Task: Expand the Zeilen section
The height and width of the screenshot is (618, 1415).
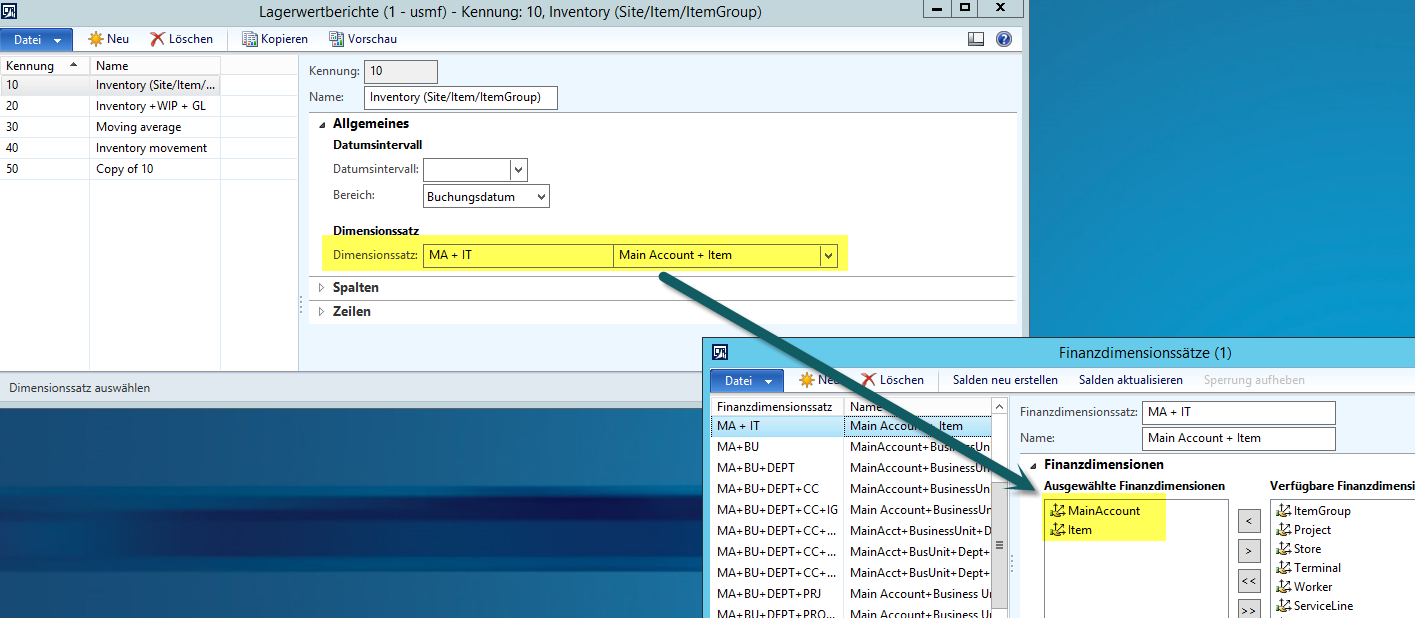Action: [x=322, y=312]
